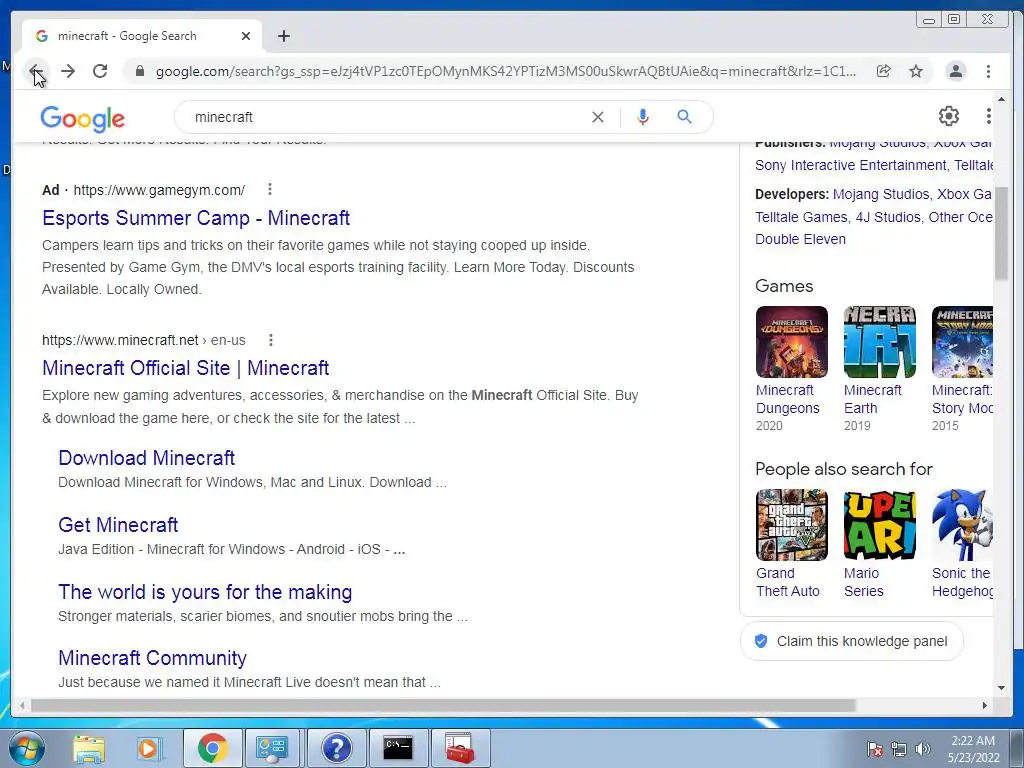This screenshot has height=768, width=1024.
Task: Open the Windows Start menu
Action: coord(26,748)
